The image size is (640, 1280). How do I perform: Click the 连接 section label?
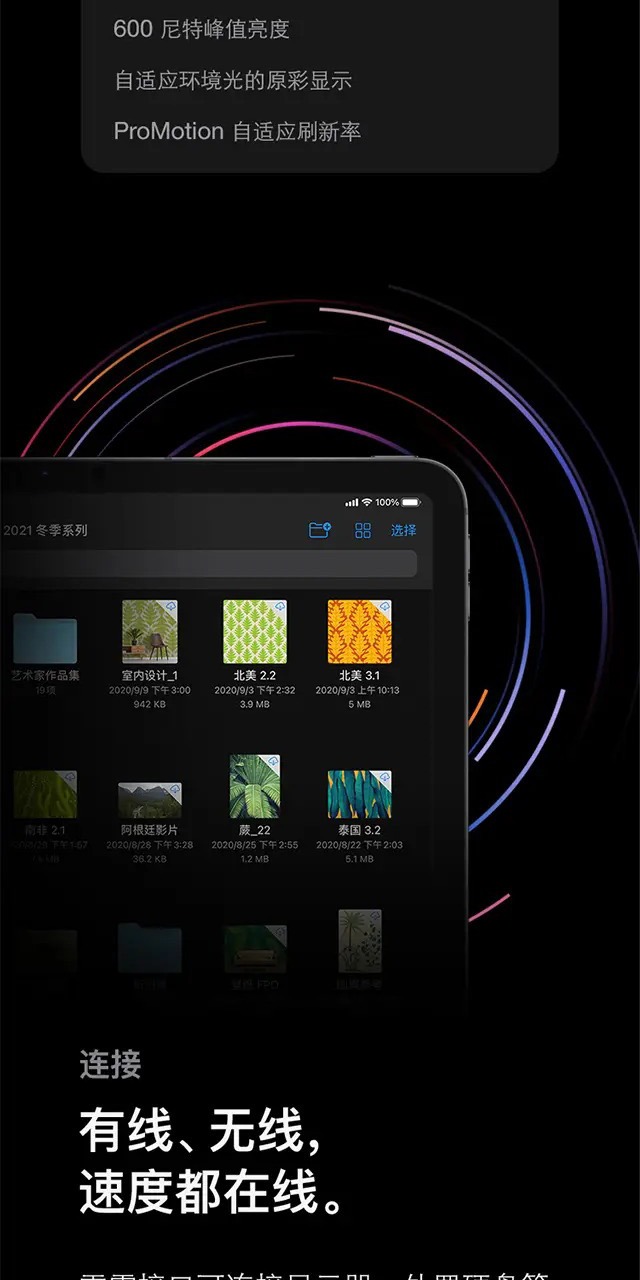(110, 1065)
